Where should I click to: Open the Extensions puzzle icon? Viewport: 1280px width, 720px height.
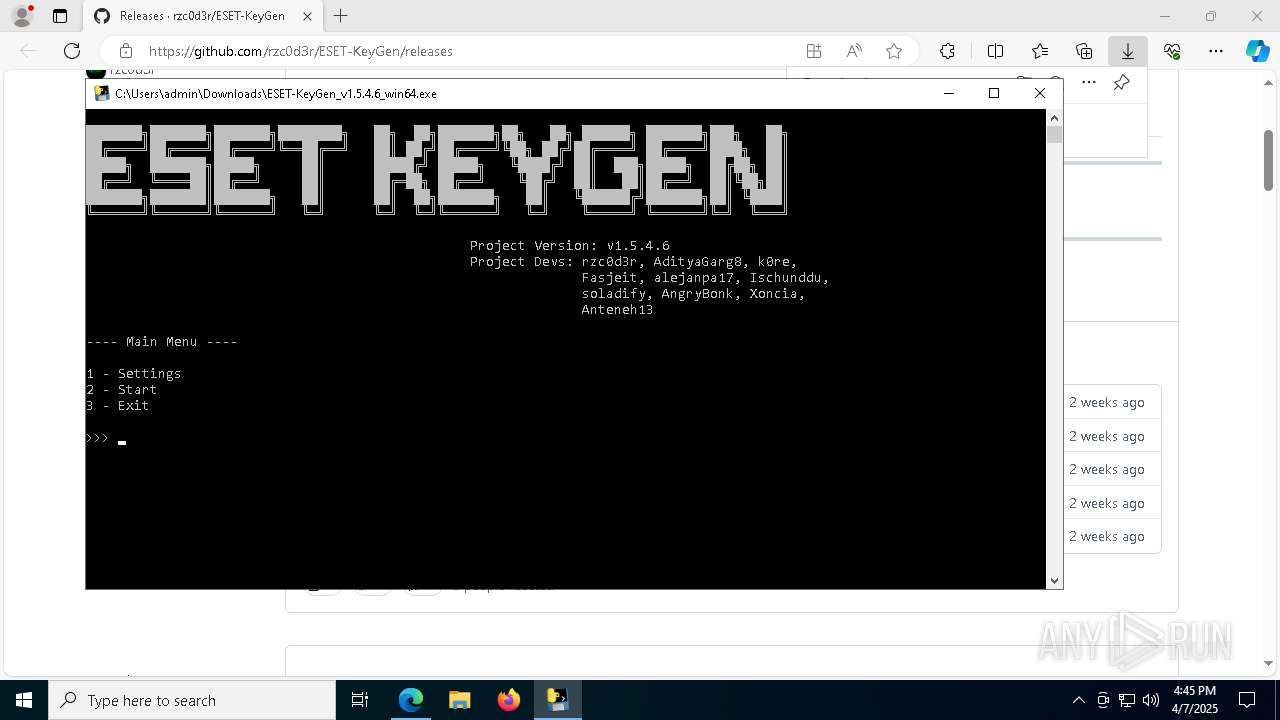coord(947,51)
